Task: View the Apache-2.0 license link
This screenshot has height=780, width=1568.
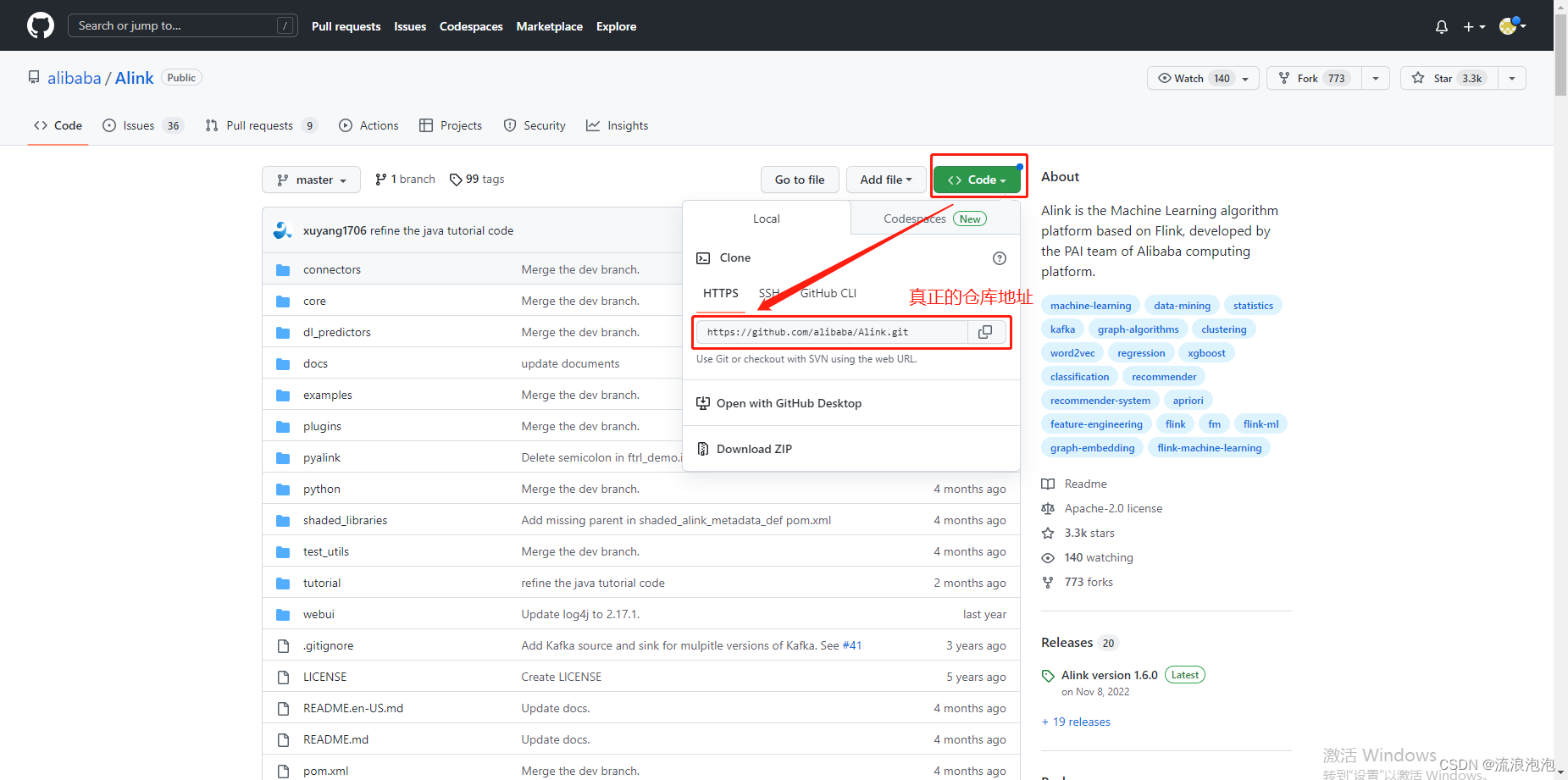Action: [1113, 508]
